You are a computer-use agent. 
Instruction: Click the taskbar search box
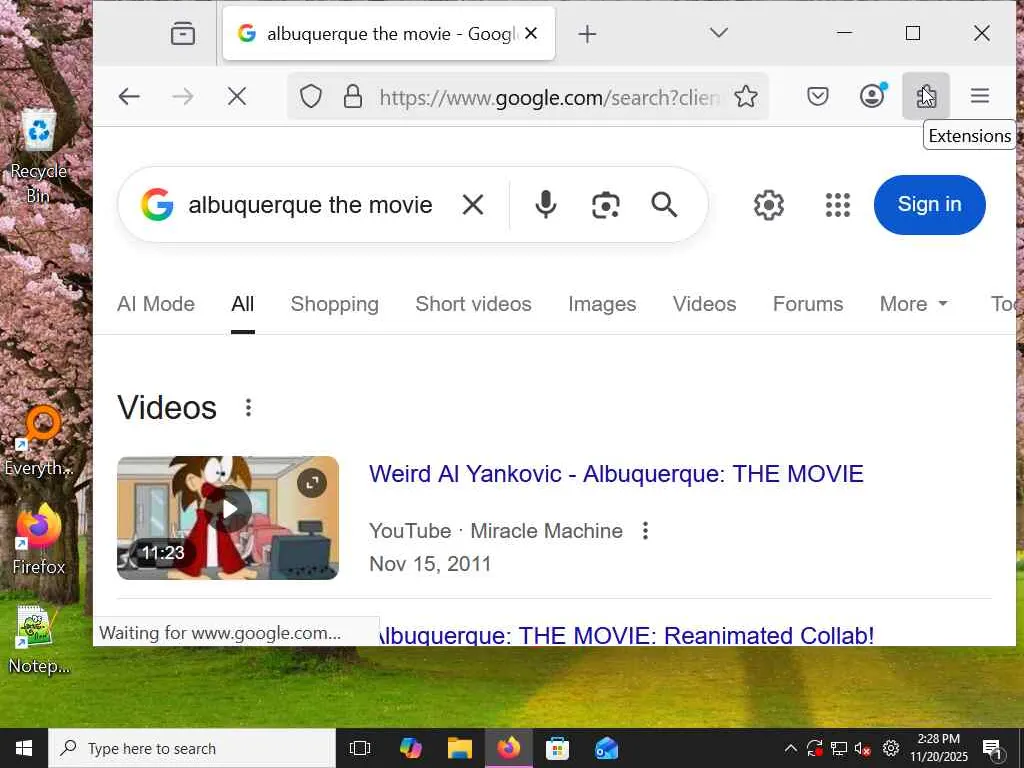point(192,748)
